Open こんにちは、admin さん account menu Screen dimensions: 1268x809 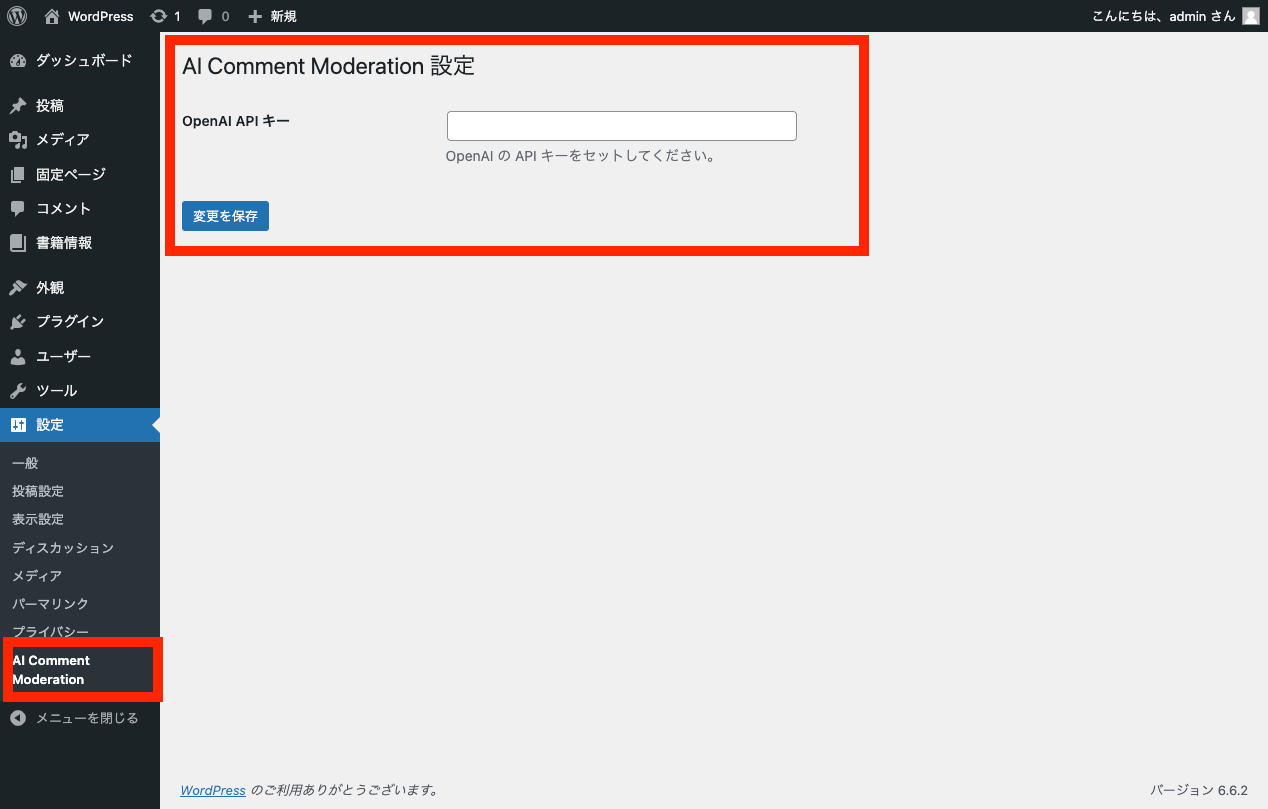1176,16
